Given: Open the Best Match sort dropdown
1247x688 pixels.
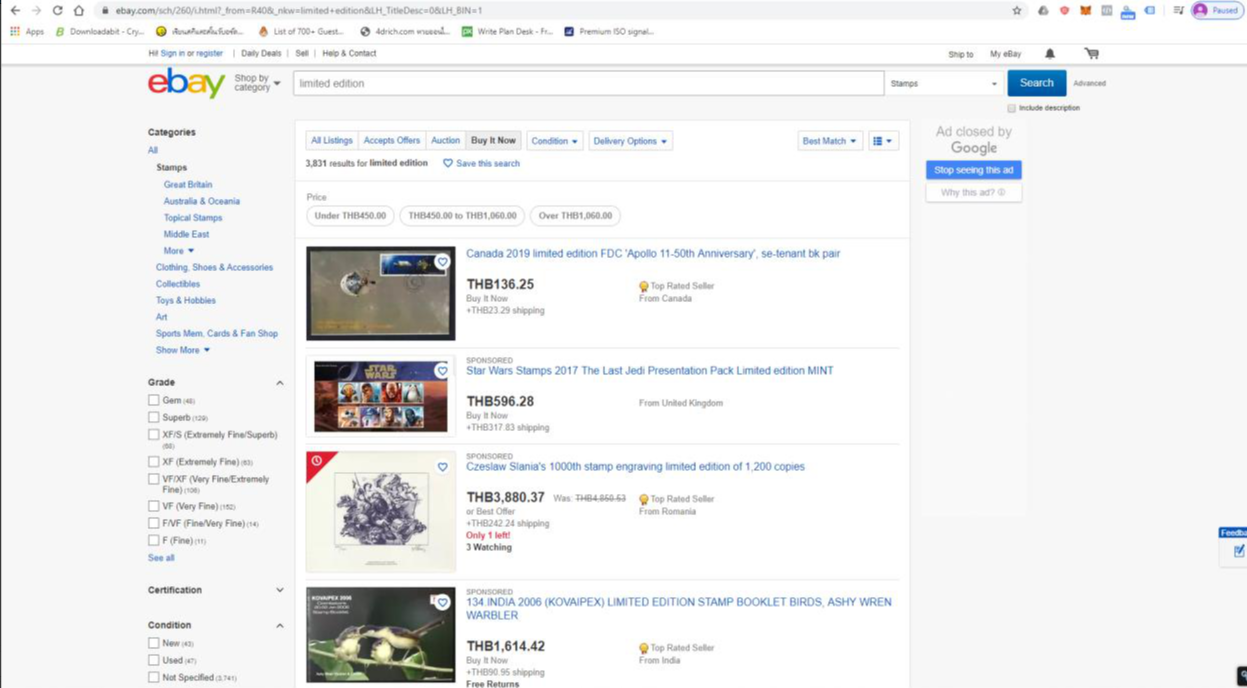Looking at the screenshot, I should [x=829, y=141].
